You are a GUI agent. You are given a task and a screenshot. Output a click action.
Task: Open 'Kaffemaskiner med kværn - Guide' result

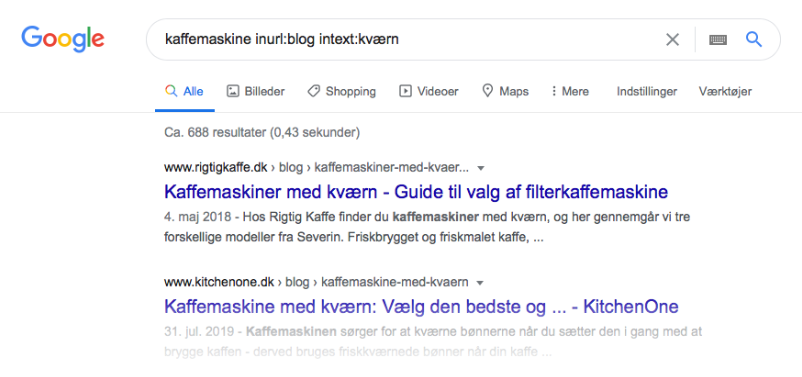click(x=416, y=192)
